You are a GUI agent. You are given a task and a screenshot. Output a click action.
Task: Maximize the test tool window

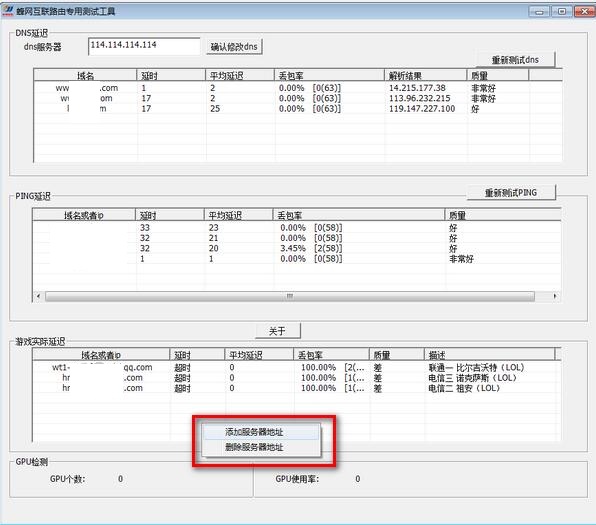tap(561, 12)
